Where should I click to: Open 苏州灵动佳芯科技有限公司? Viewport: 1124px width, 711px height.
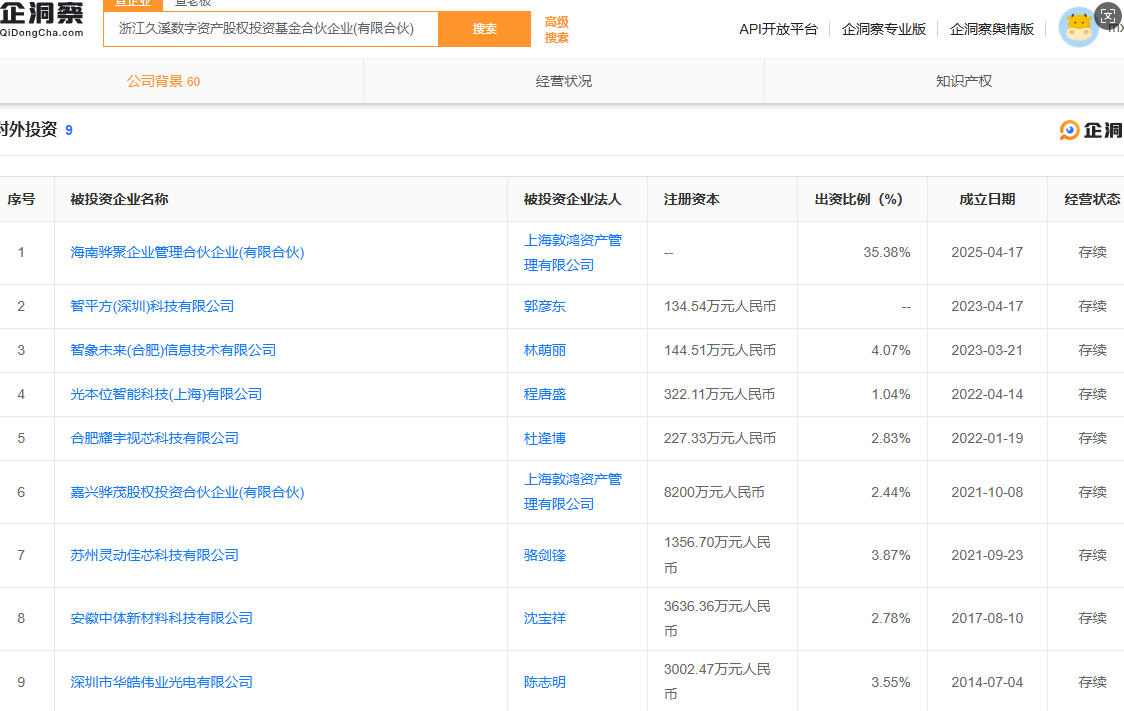click(x=154, y=555)
